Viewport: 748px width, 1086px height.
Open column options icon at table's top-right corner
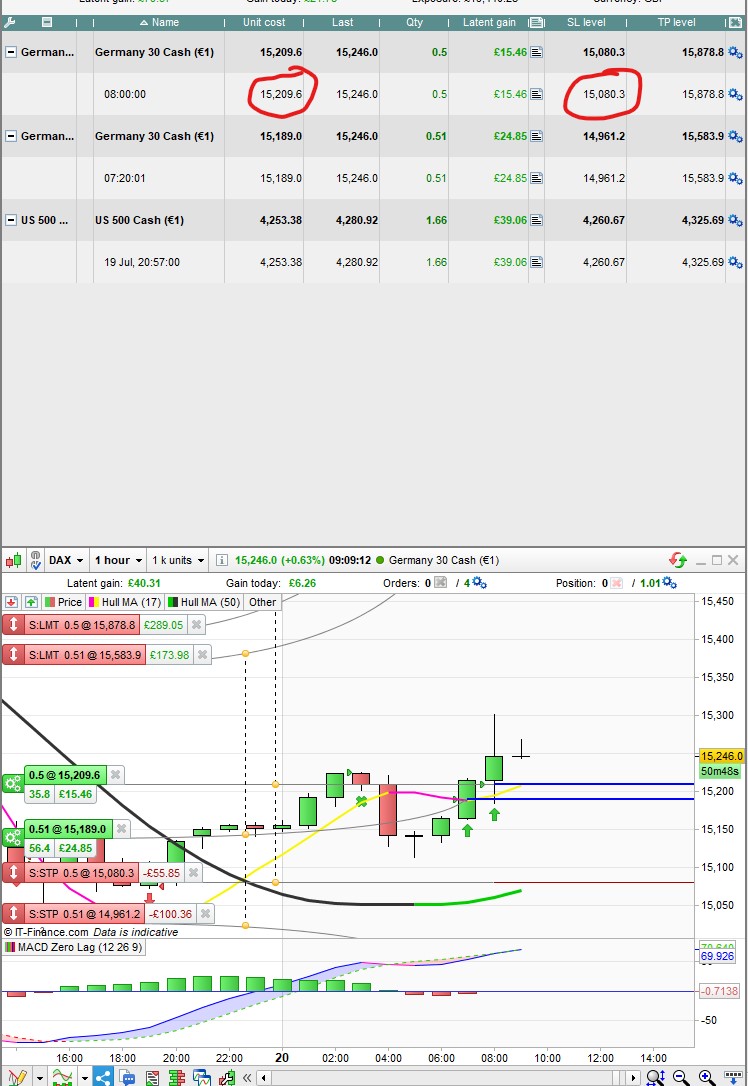[x=736, y=22]
